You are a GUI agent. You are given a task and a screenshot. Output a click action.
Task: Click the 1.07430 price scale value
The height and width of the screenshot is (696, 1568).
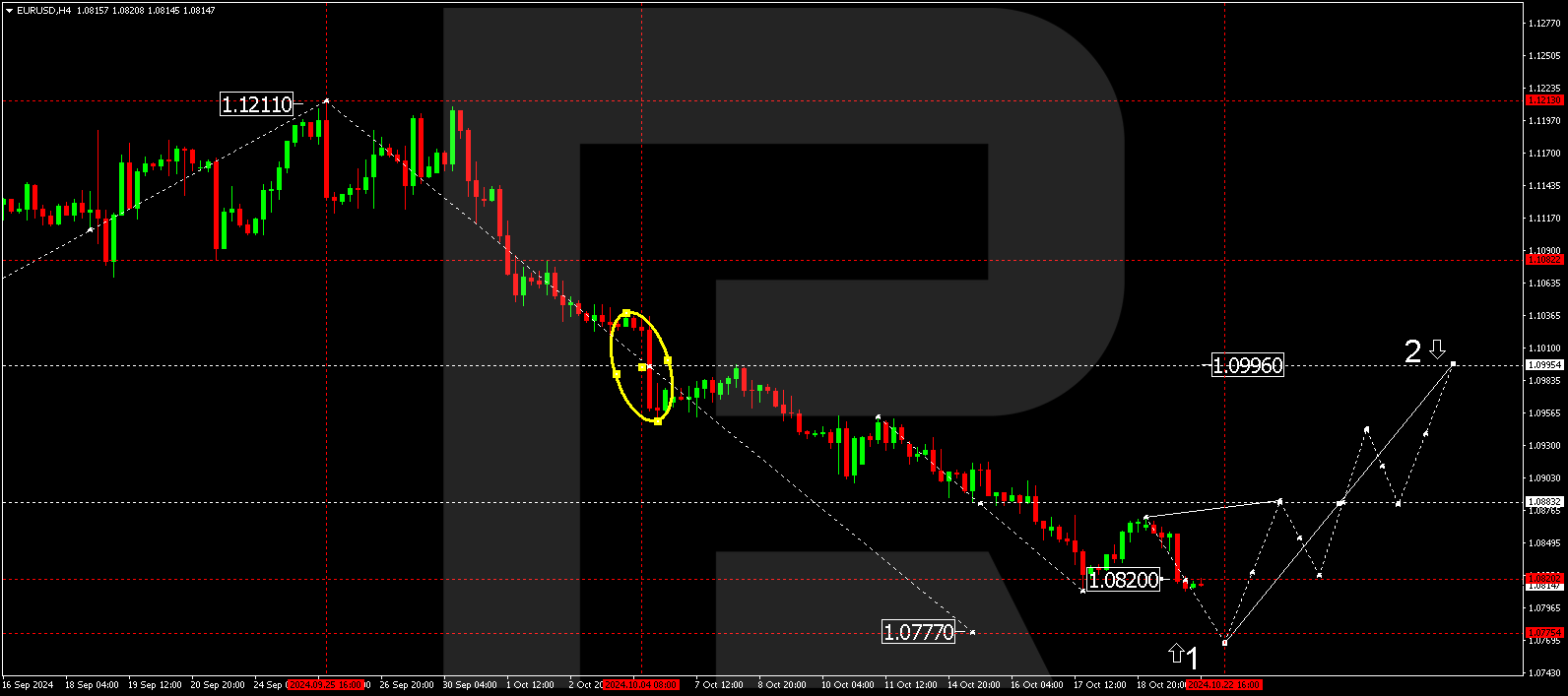(x=1543, y=673)
